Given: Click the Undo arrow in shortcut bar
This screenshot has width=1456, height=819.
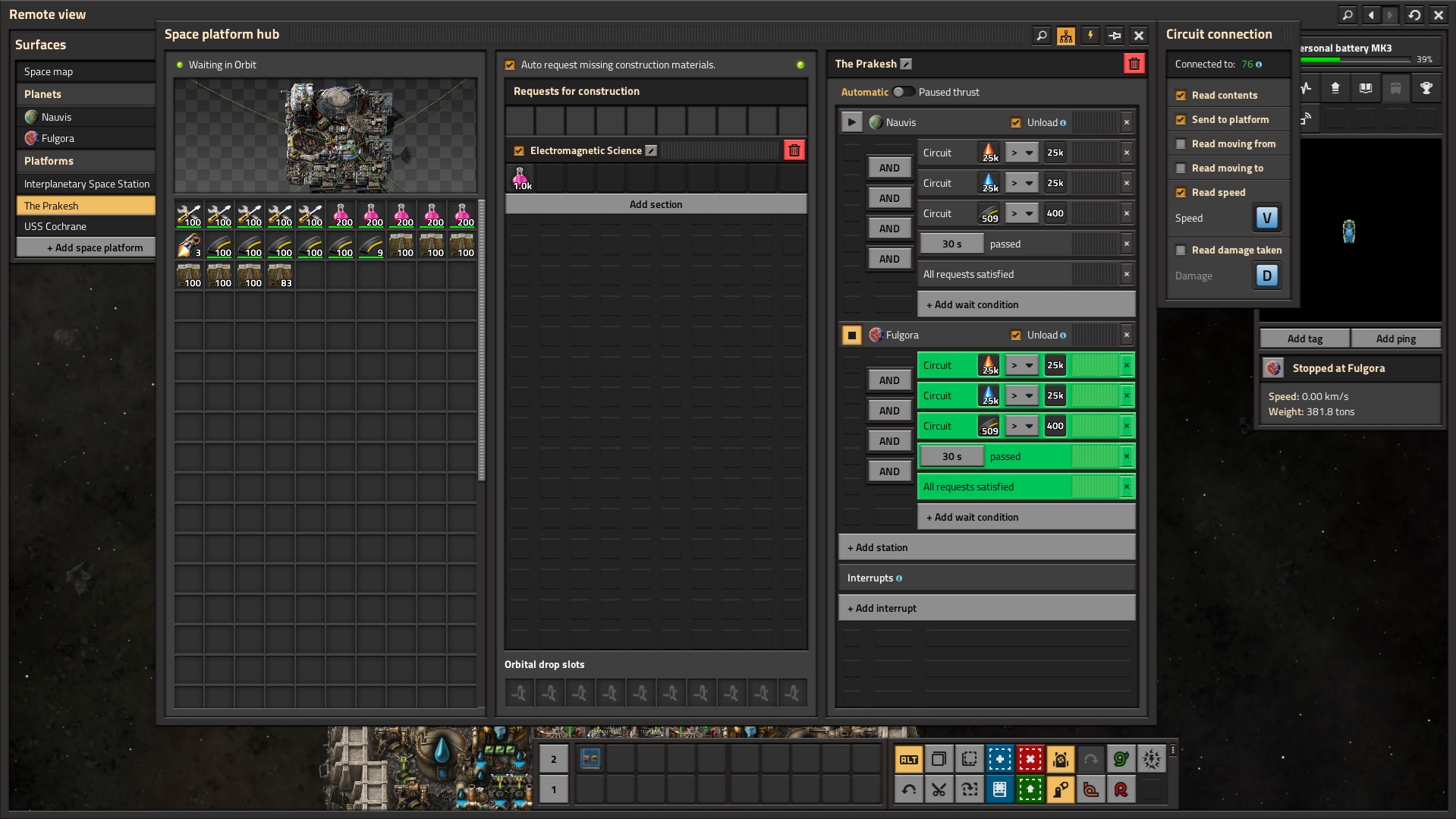Looking at the screenshot, I should tap(908, 789).
